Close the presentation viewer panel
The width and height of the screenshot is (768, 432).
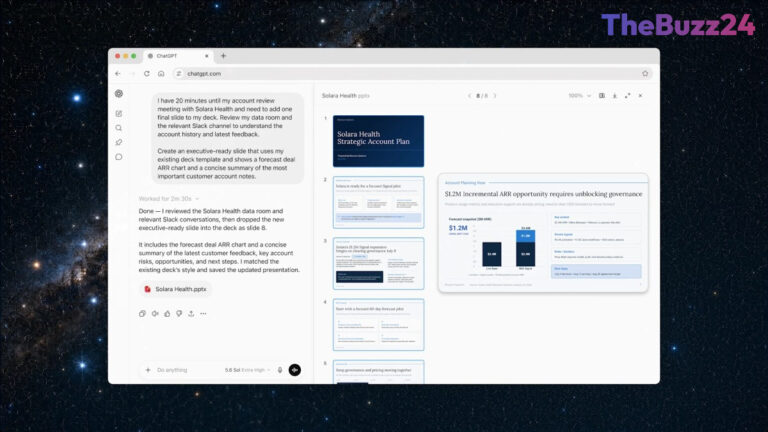[x=640, y=96]
